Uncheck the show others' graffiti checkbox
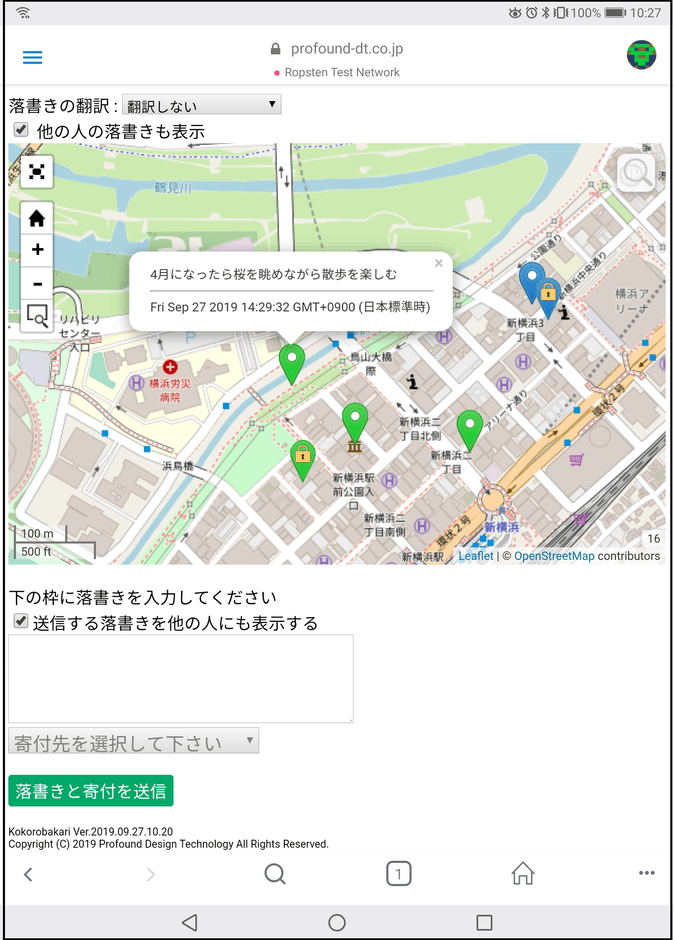 (x=20, y=130)
